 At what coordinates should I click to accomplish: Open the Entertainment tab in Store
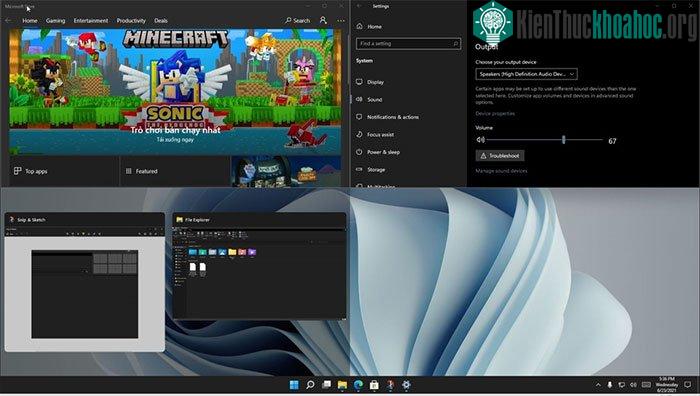(x=91, y=21)
